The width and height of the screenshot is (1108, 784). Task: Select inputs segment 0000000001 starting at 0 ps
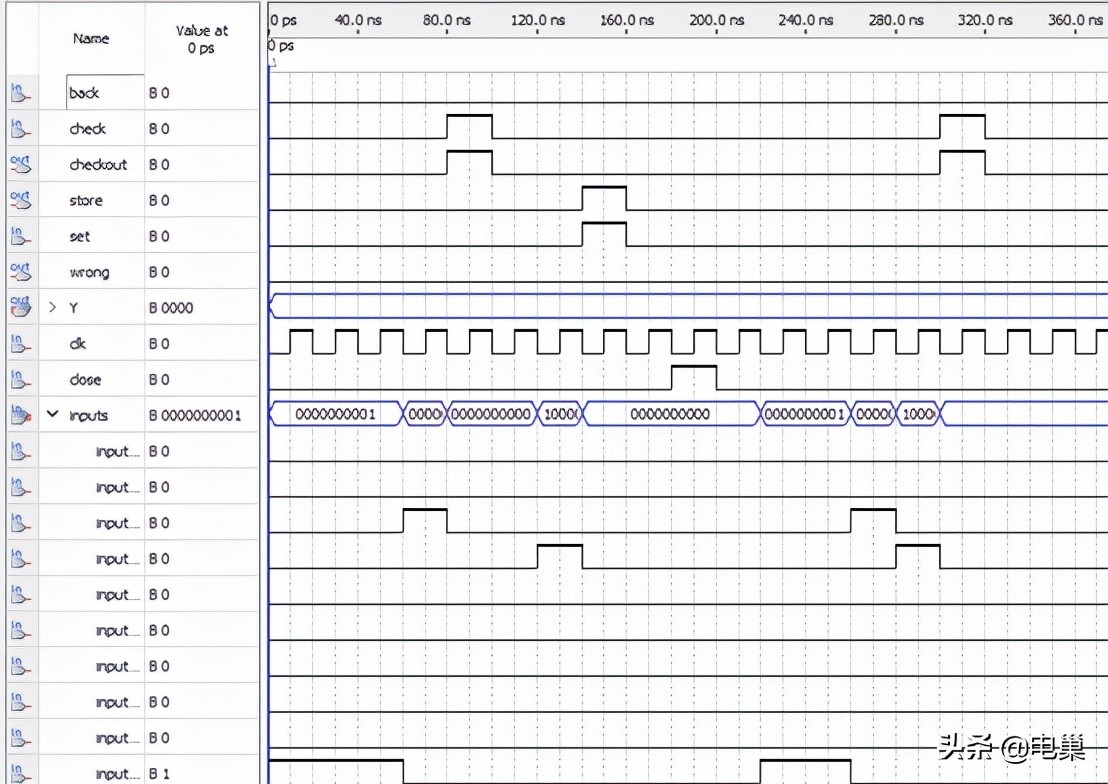336,414
